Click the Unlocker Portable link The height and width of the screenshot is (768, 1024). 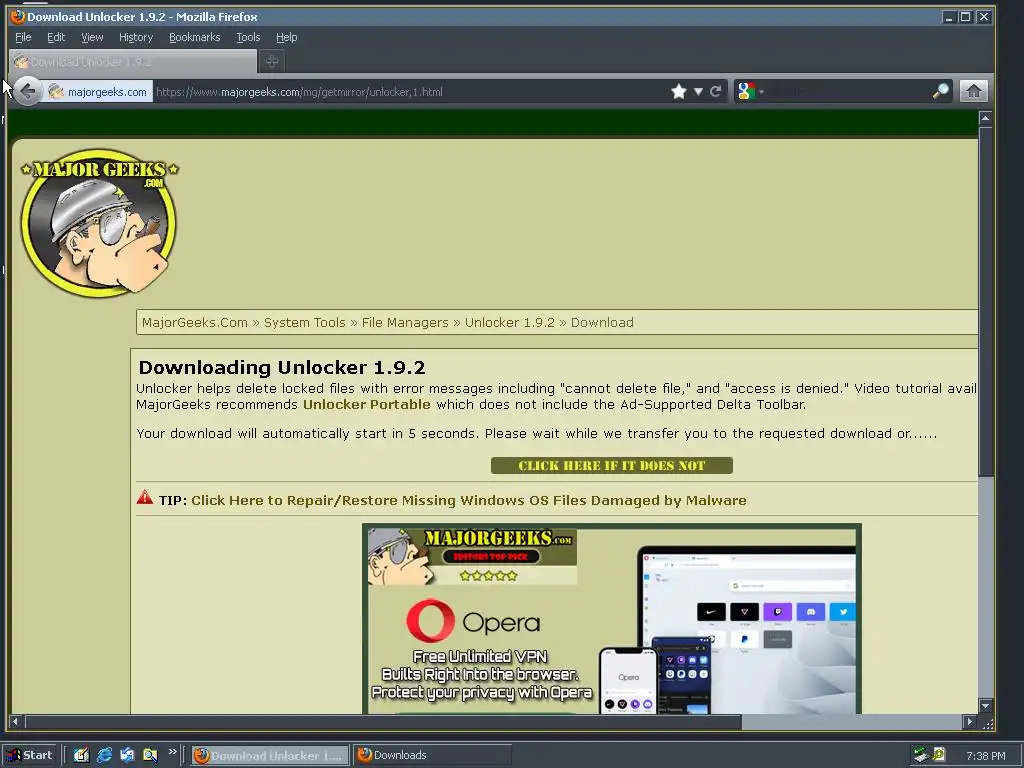[x=366, y=404]
